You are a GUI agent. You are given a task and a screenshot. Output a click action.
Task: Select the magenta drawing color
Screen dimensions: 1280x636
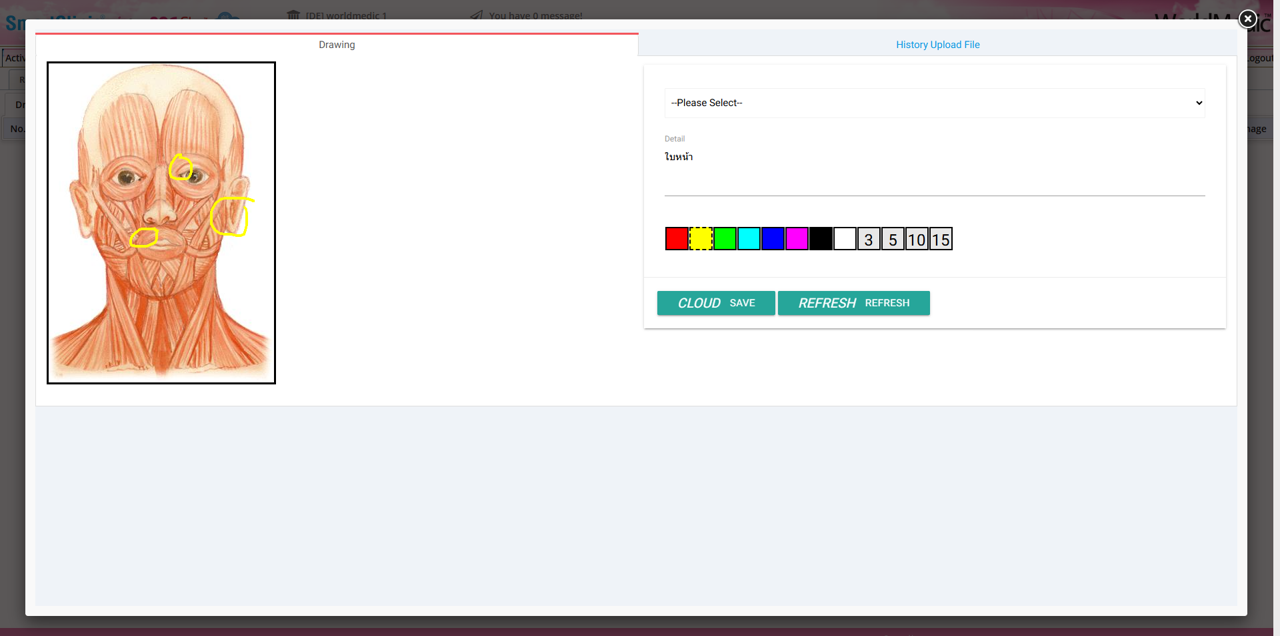coord(797,239)
